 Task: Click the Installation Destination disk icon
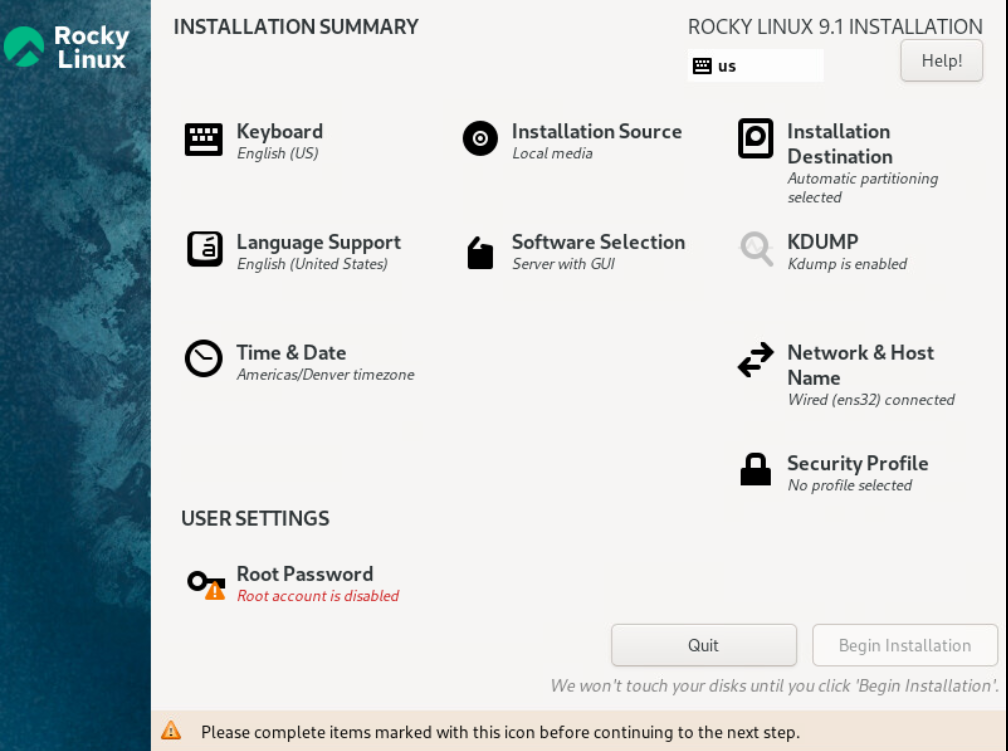pos(755,139)
